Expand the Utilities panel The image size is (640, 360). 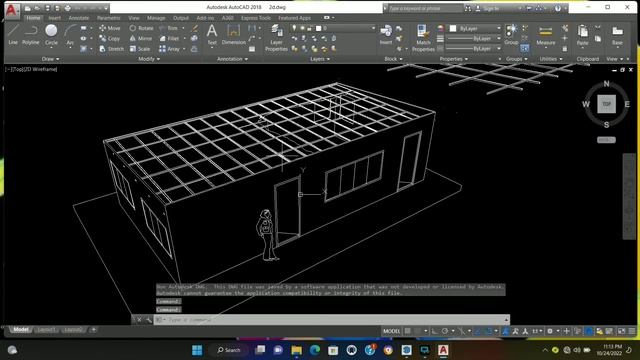coord(551,59)
